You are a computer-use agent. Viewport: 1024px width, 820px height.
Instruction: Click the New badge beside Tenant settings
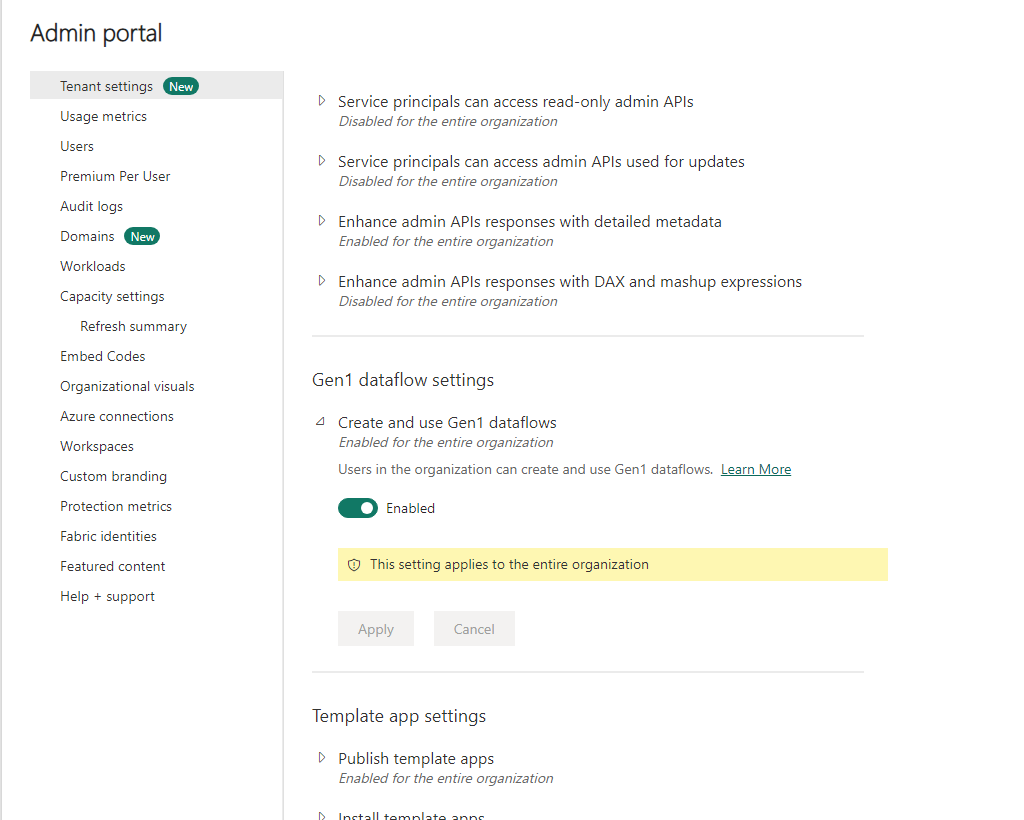181,86
